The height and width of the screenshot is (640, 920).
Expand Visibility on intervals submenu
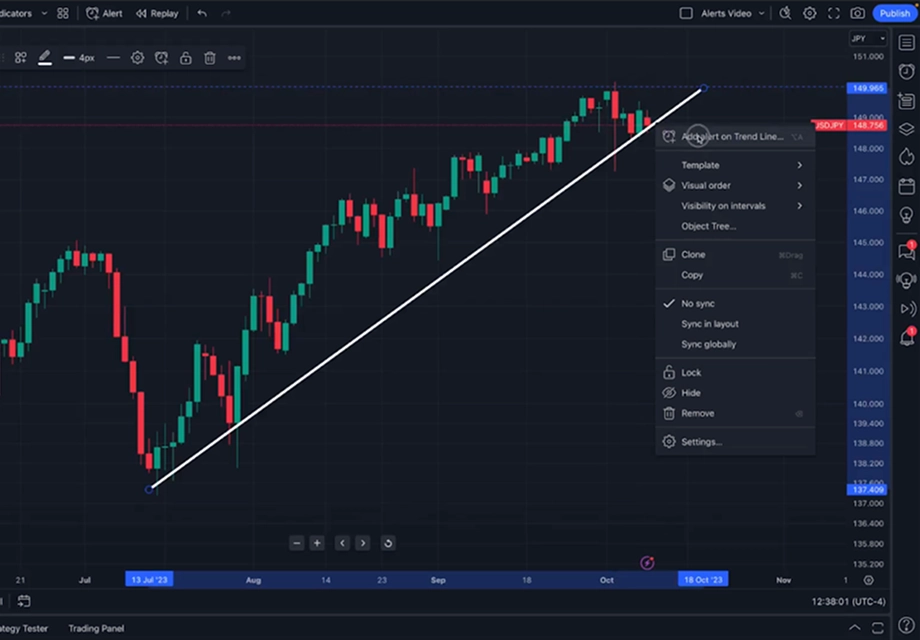735,206
